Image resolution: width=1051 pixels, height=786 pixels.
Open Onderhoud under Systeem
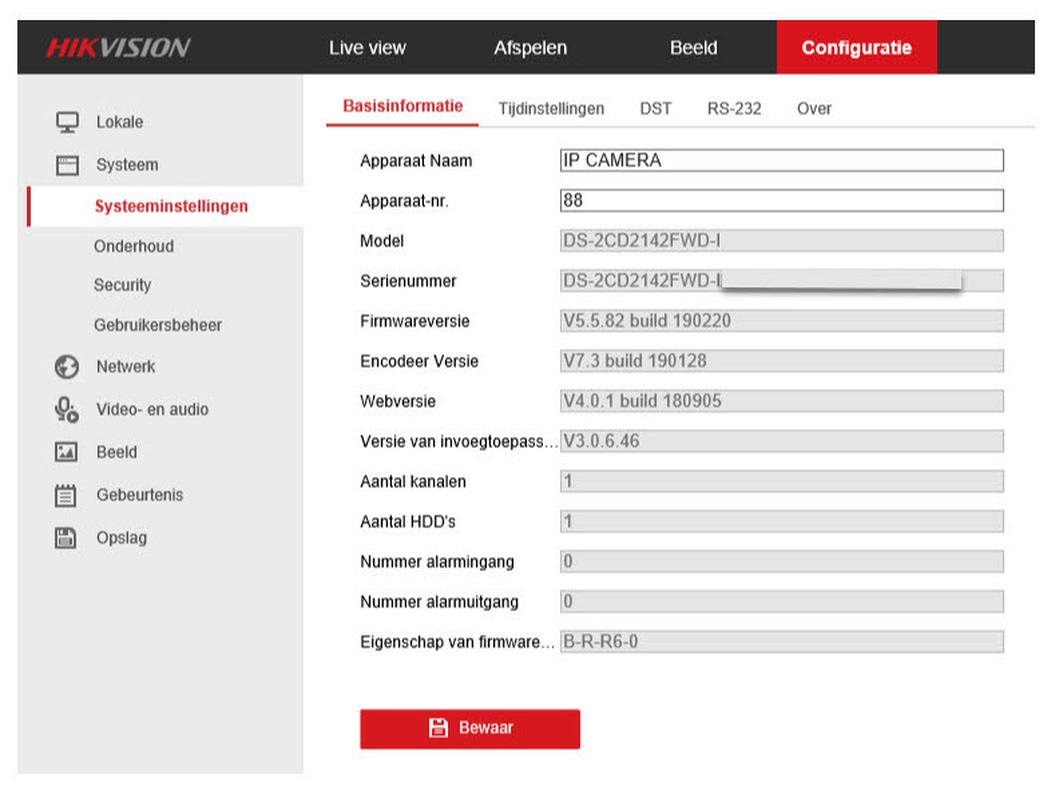pyautogui.click(x=133, y=247)
